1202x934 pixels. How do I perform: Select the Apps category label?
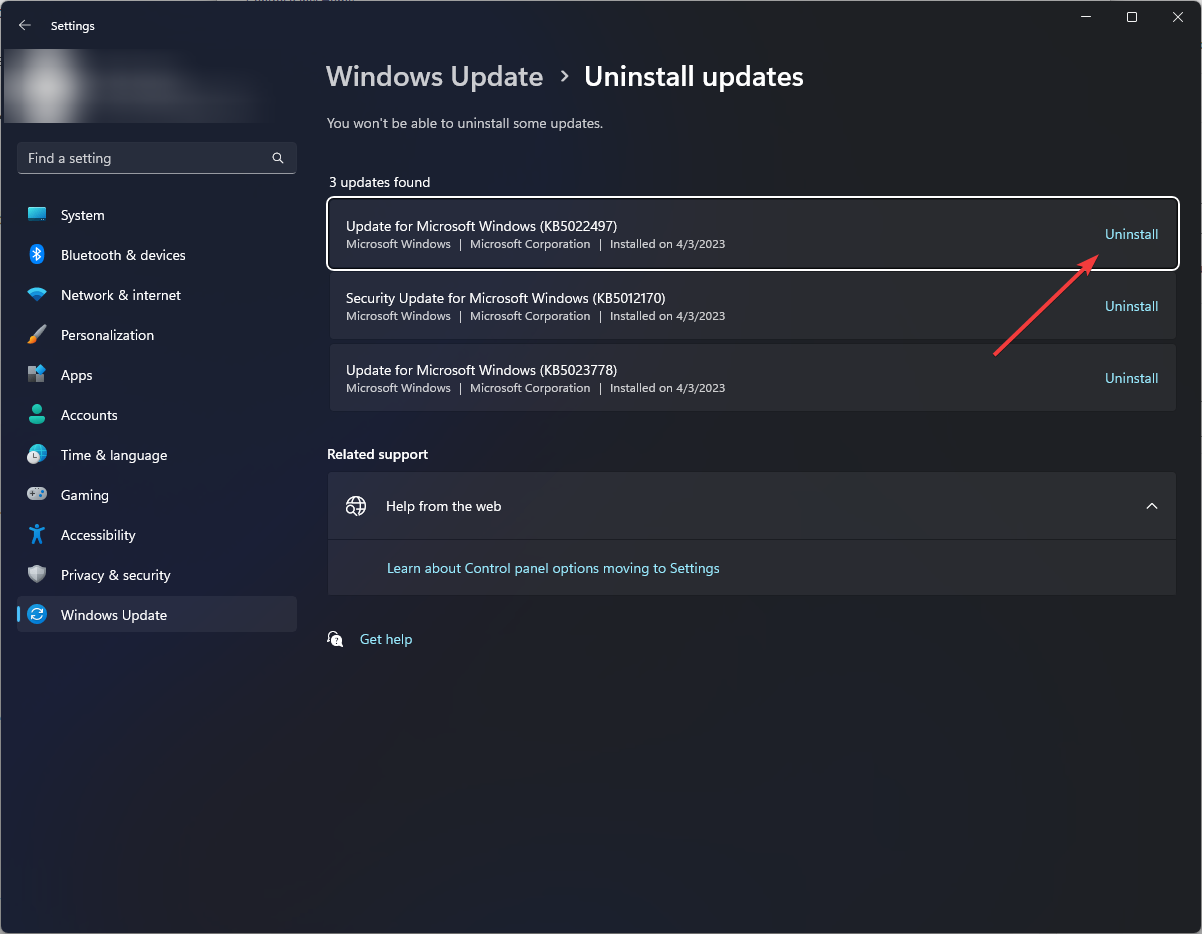(x=76, y=375)
